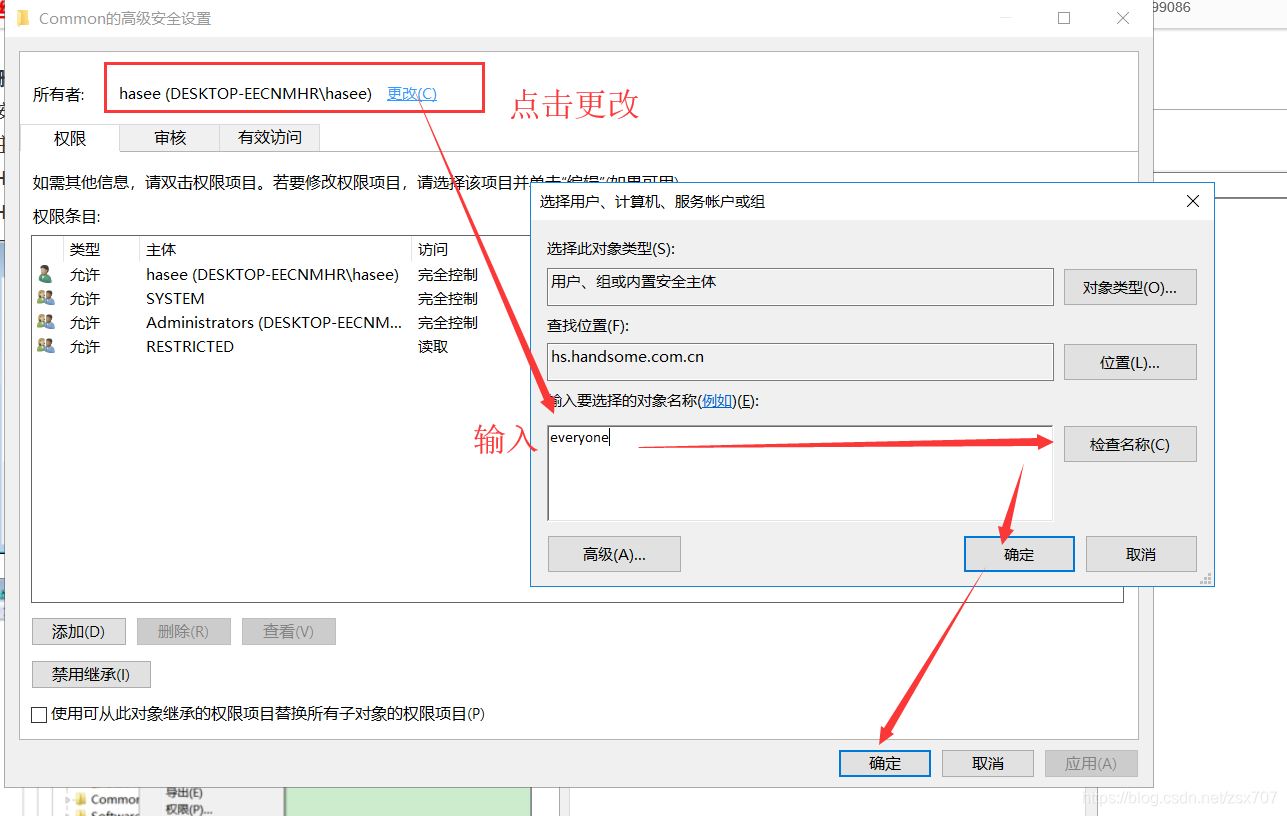Open the 有效访问 tab
Image resolution: width=1287 pixels, height=816 pixels.
pos(270,137)
